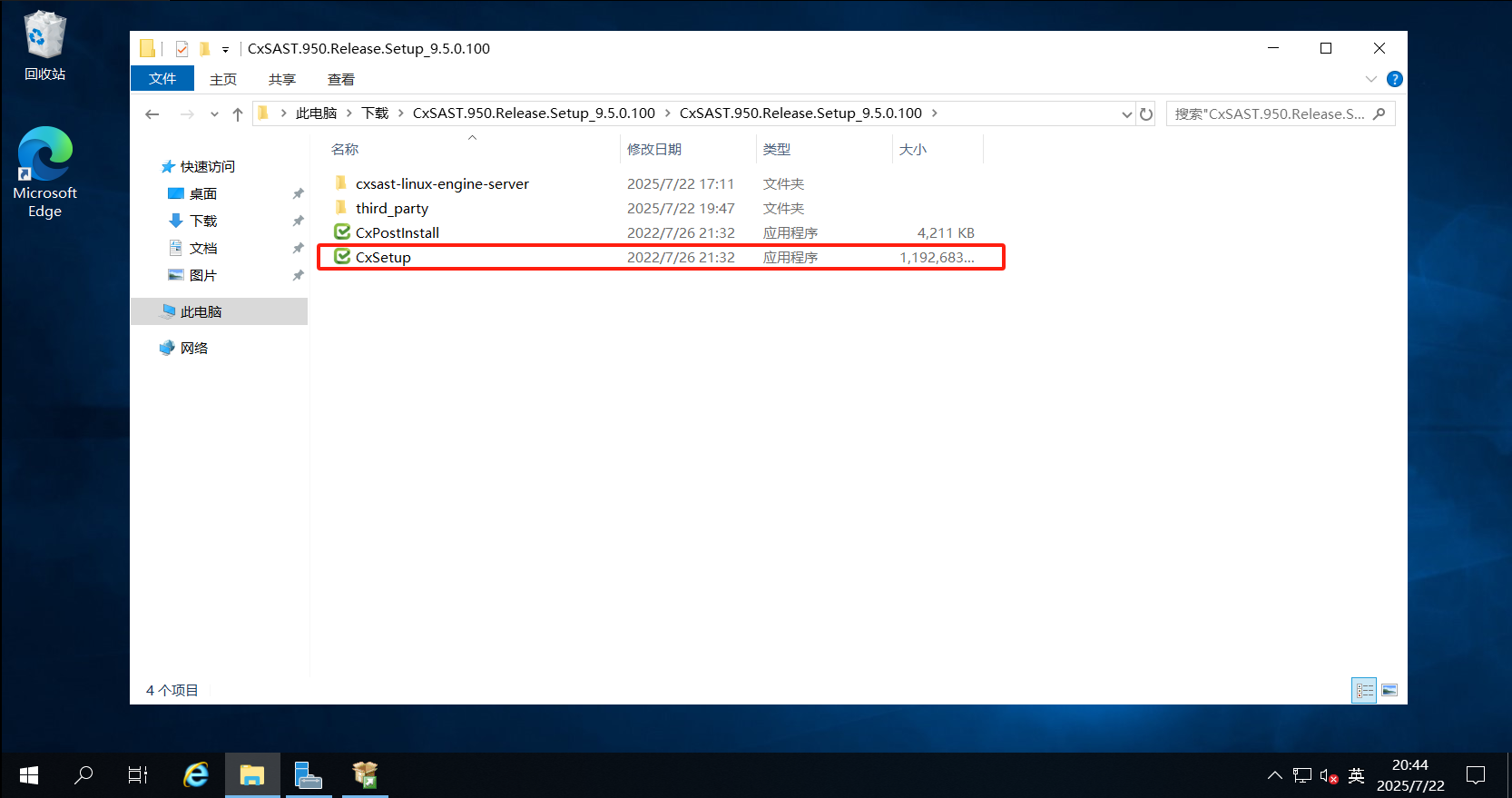Open the 共享 ribbon tab

tap(282, 79)
